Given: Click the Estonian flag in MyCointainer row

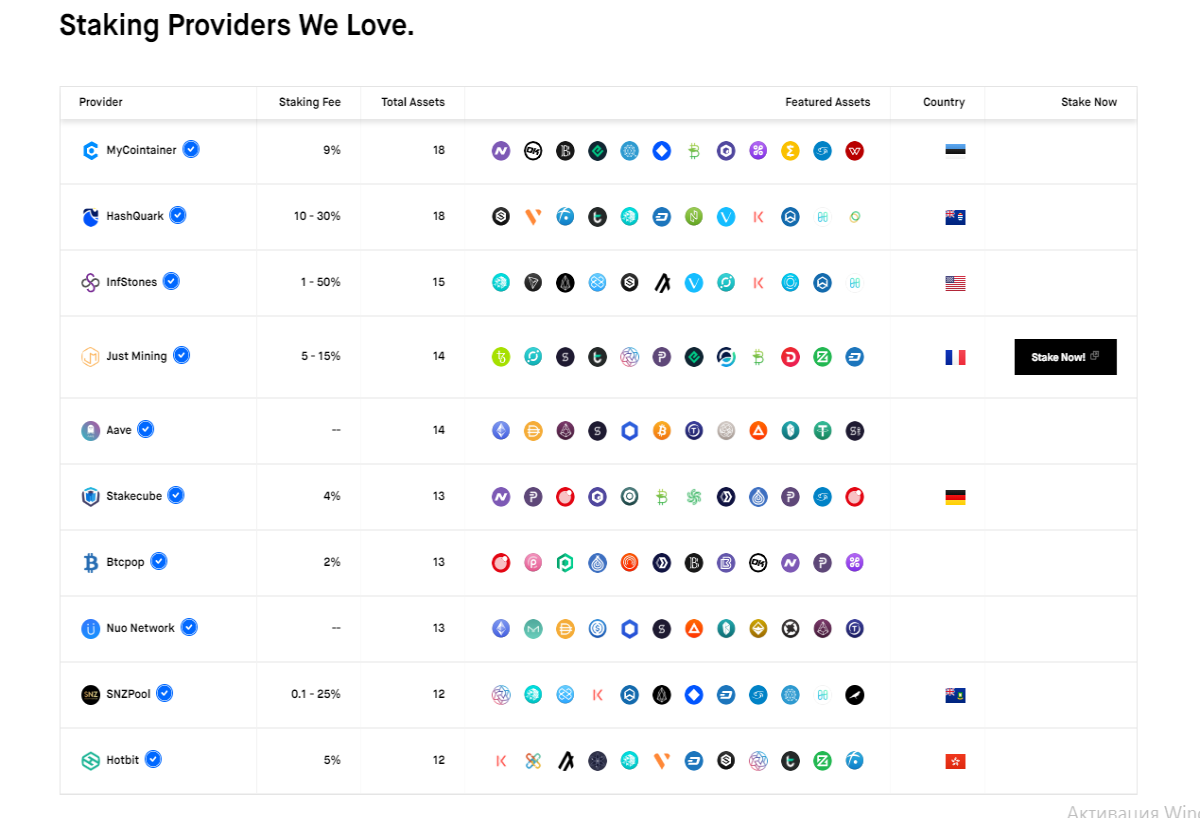Looking at the screenshot, I should (955, 151).
